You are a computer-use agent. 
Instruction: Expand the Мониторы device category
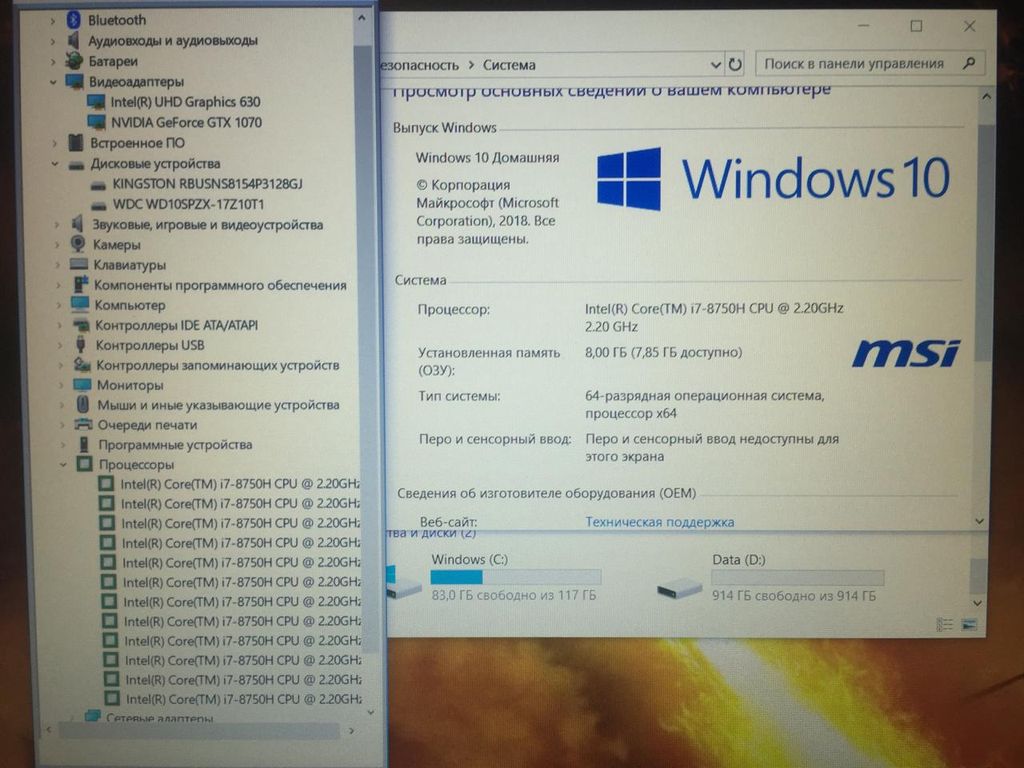pos(62,385)
